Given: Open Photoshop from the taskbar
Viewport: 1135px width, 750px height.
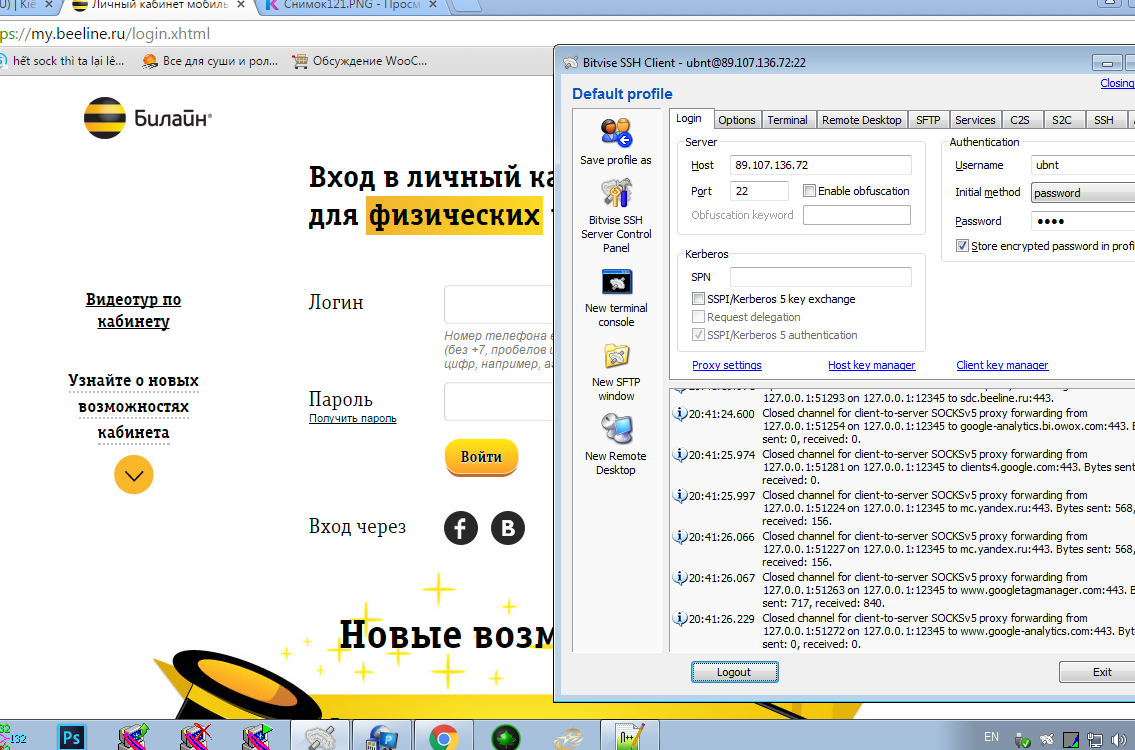Looking at the screenshot, I should click(72, 736).
